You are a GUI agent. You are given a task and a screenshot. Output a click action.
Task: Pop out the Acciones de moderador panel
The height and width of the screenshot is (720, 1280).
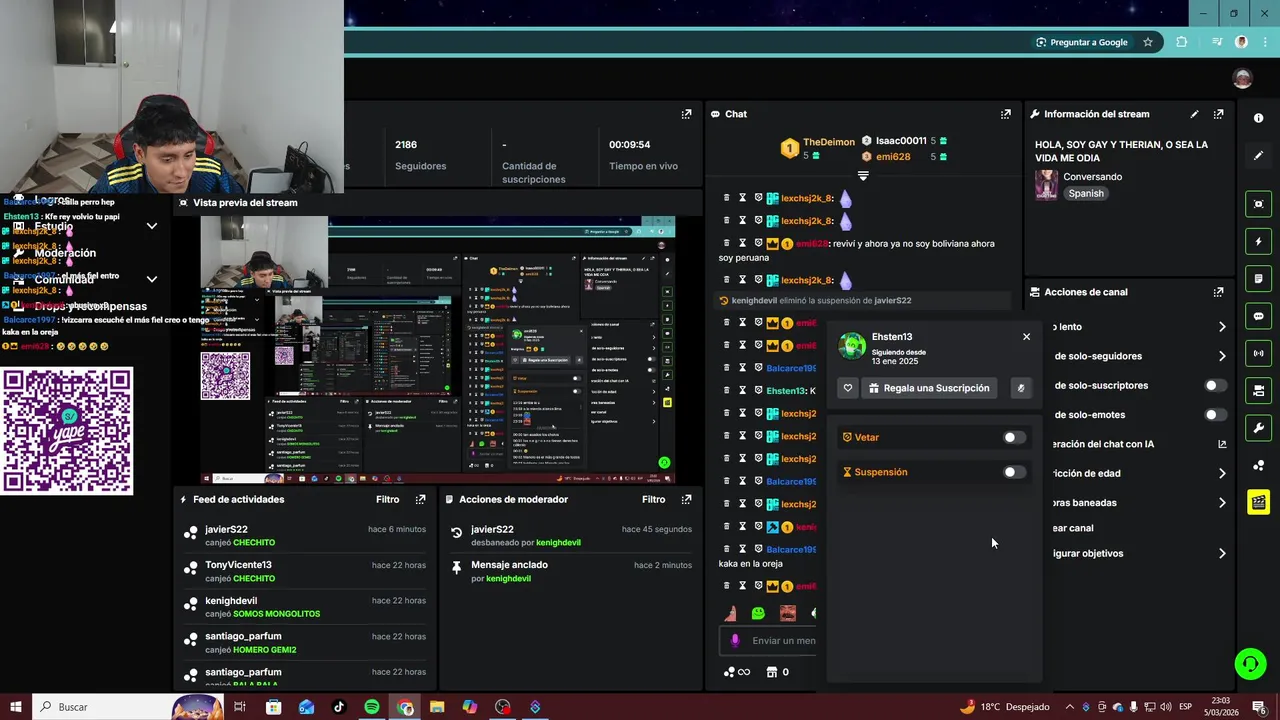pyautogui.click(x=686, y=499)
